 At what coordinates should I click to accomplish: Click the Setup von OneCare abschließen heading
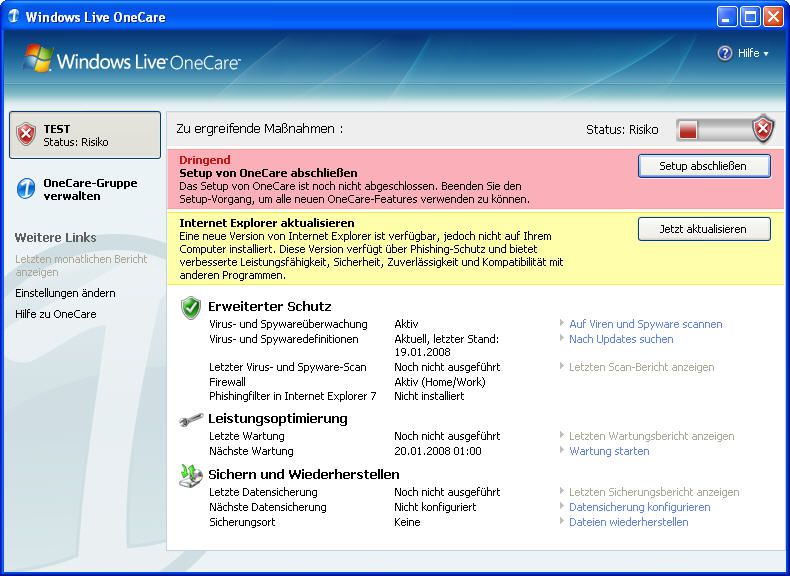[268, 173]
